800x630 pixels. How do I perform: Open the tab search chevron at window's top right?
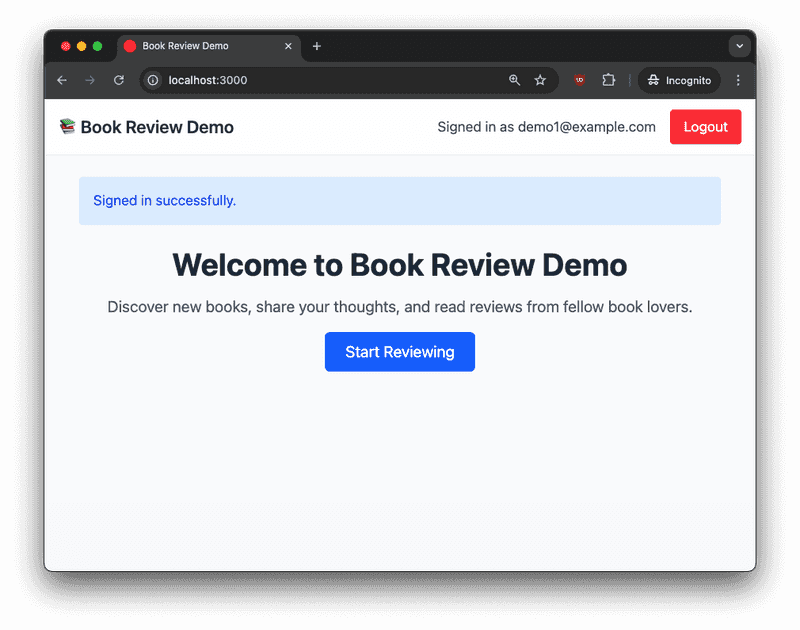point(739,46)
